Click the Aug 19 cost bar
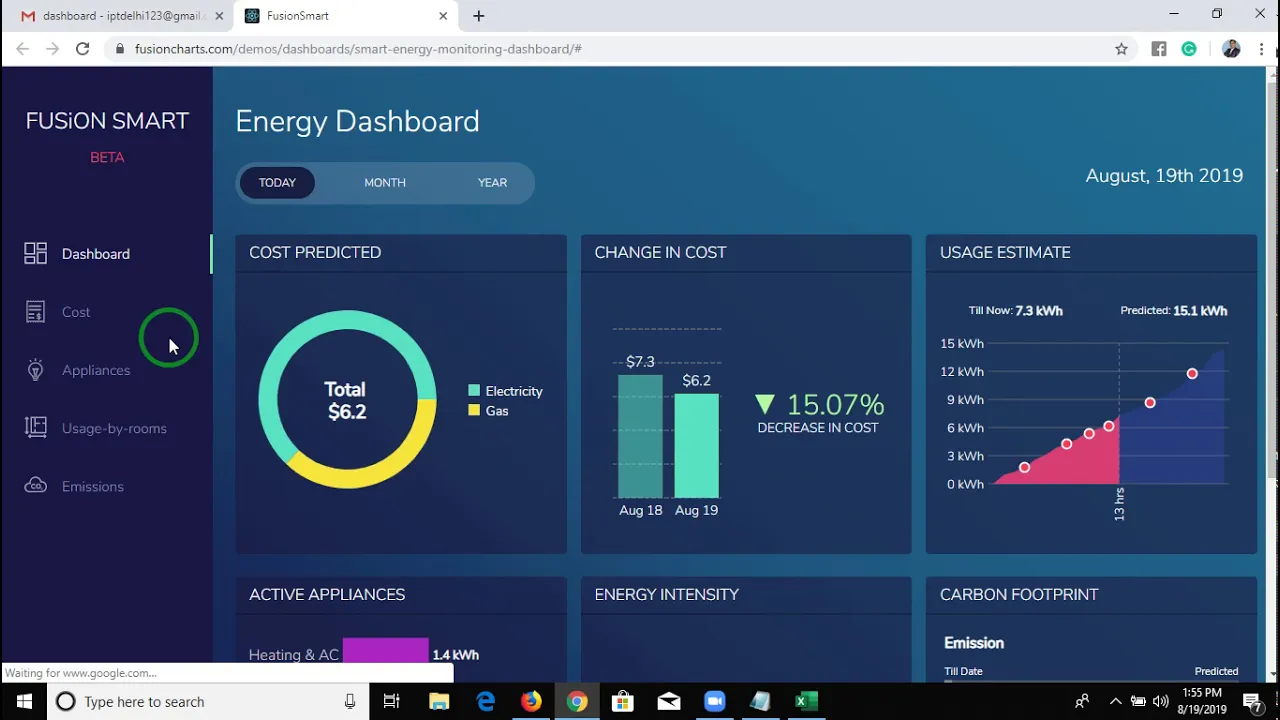This screenshot has height=720, width=1280. [x=696, y=446]
